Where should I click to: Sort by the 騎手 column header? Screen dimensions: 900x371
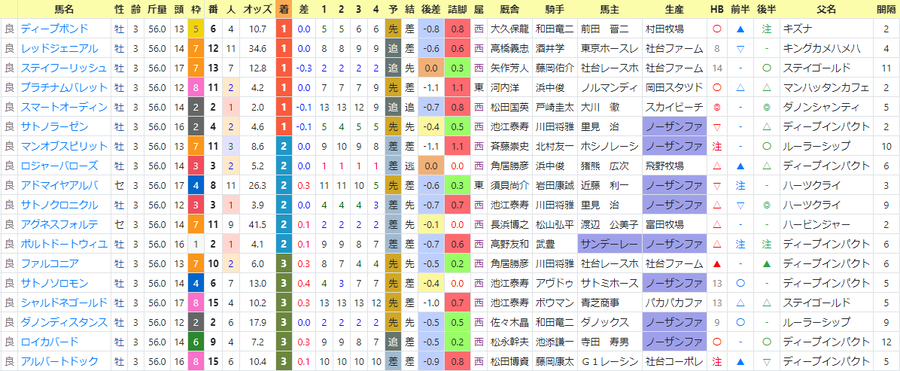click(x=554, y=9)
